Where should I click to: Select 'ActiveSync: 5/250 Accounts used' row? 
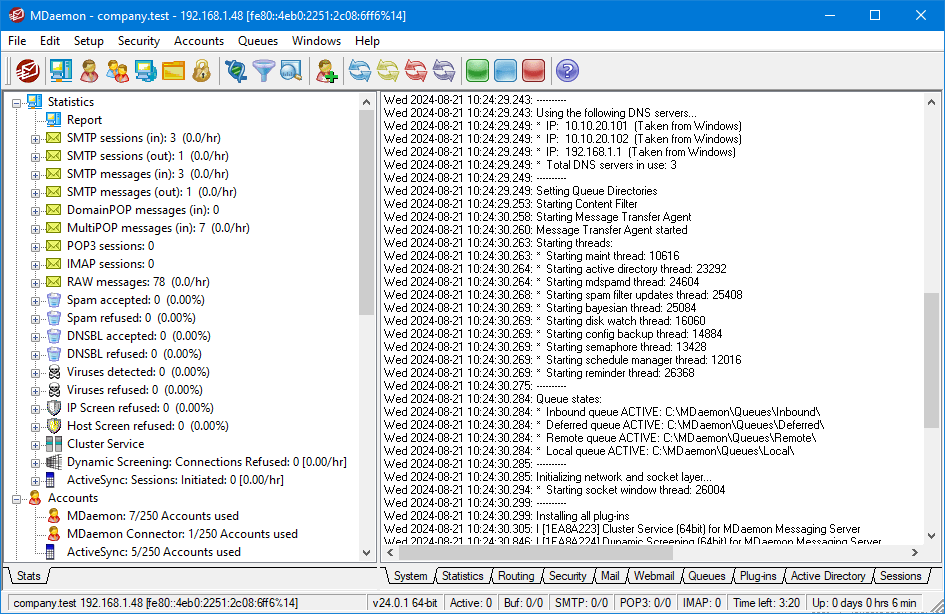click(x=154, y=552)
